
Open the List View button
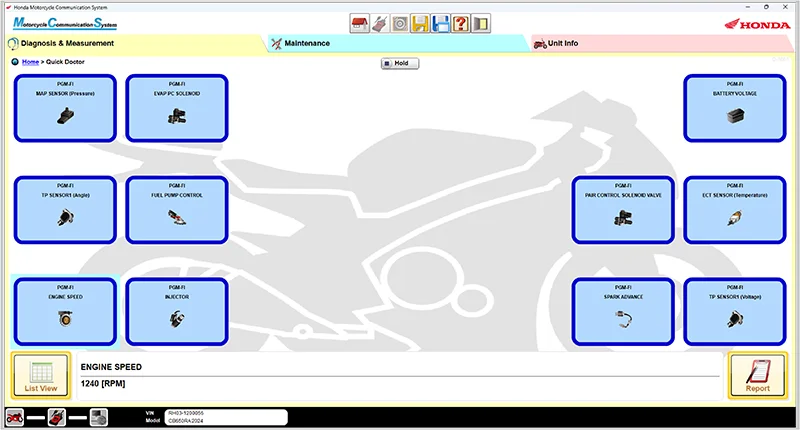click(x=41, y=375)
